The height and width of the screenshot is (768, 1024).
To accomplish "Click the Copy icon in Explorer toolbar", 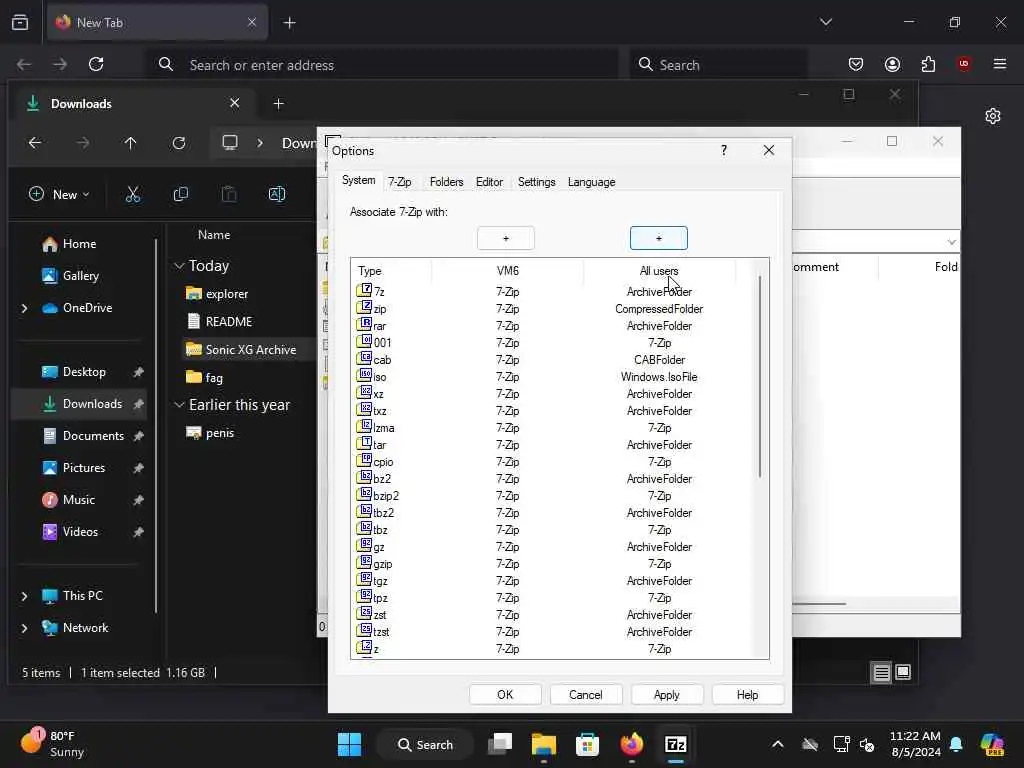I will point(181,194).
